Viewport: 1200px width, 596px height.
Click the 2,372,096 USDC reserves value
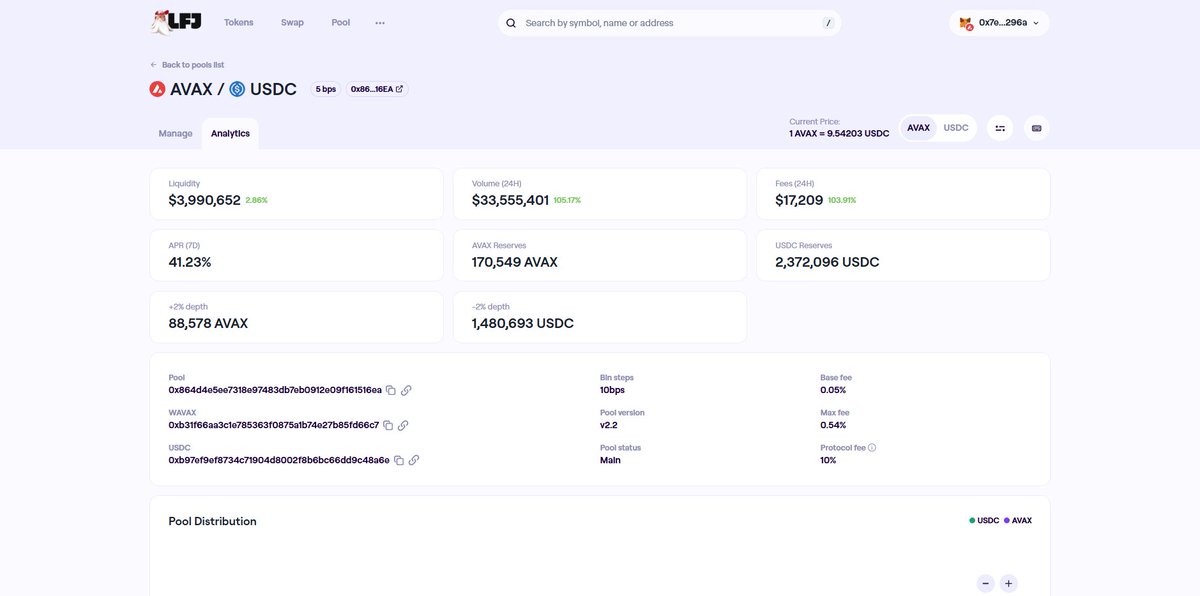tap(827, 263)
